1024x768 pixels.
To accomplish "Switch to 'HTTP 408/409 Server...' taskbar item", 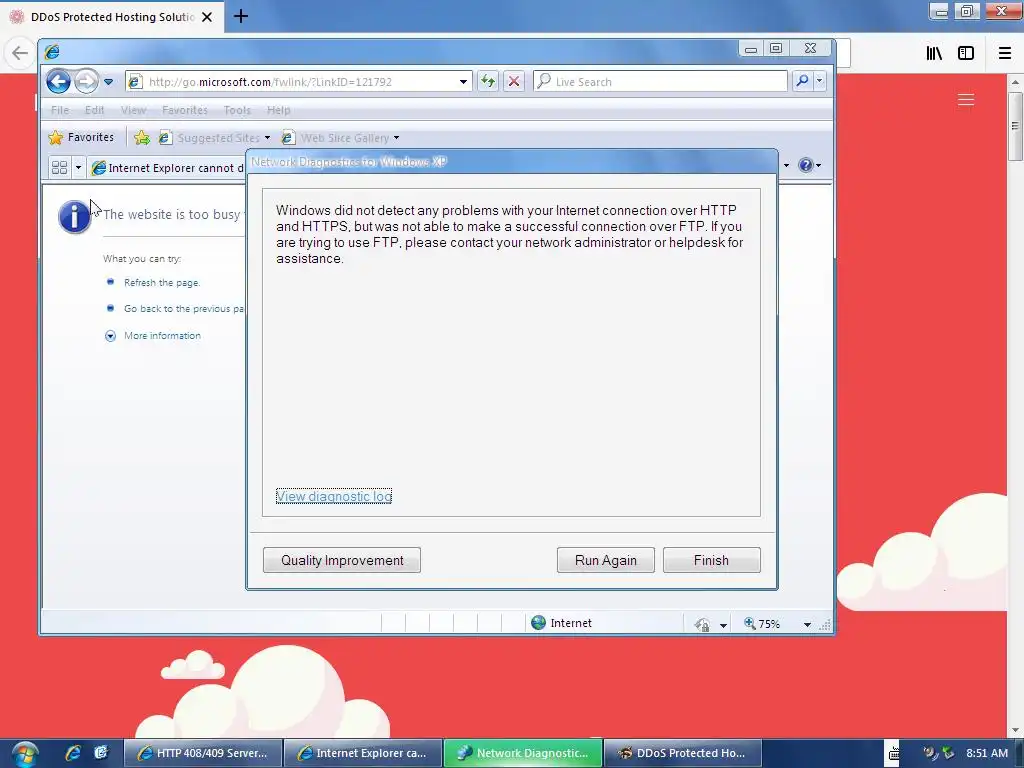I will [x=202, y=753].
